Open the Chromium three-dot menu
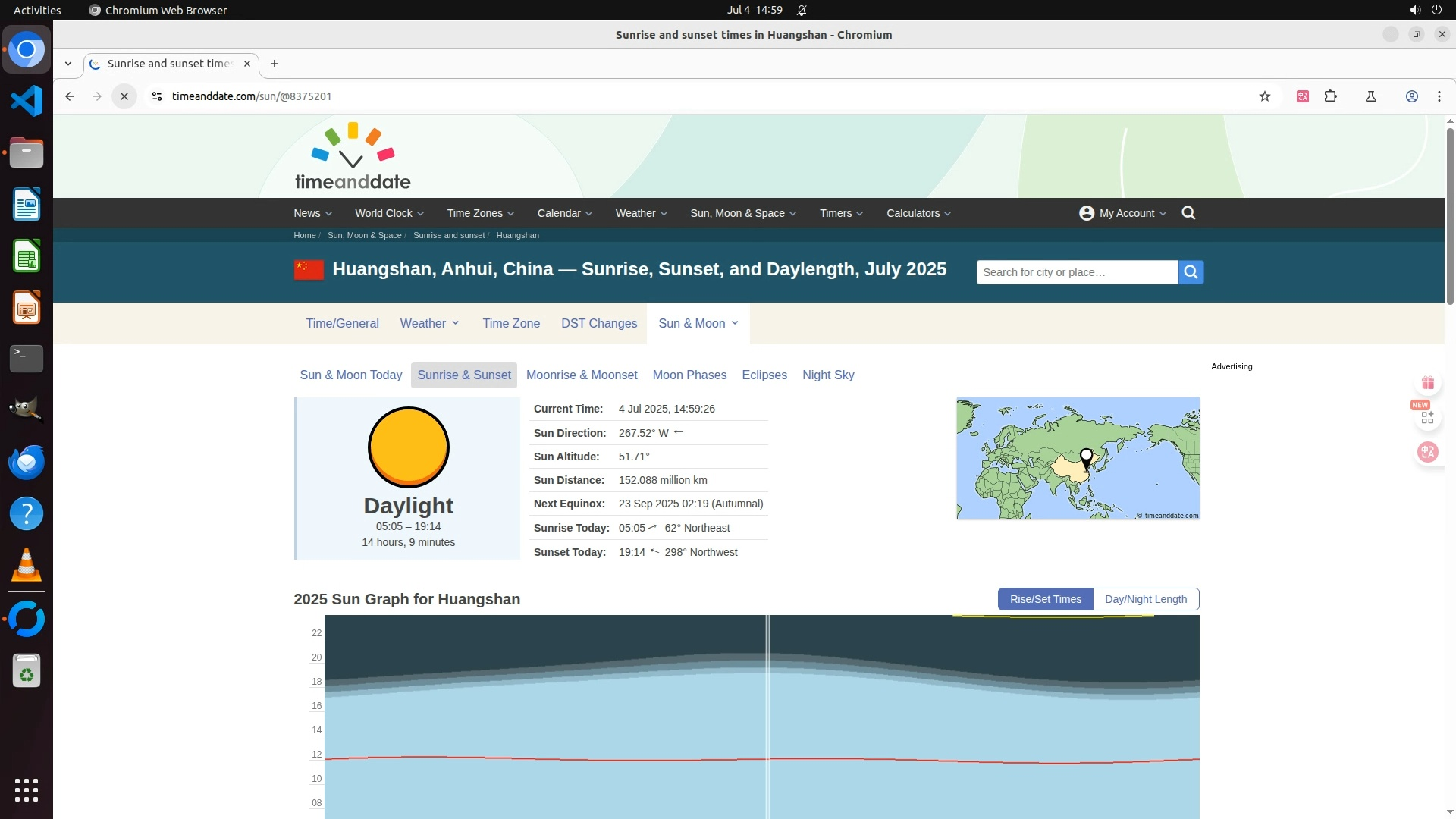This screenshot has width=1456, height=819. click(x=1439, y=96)
